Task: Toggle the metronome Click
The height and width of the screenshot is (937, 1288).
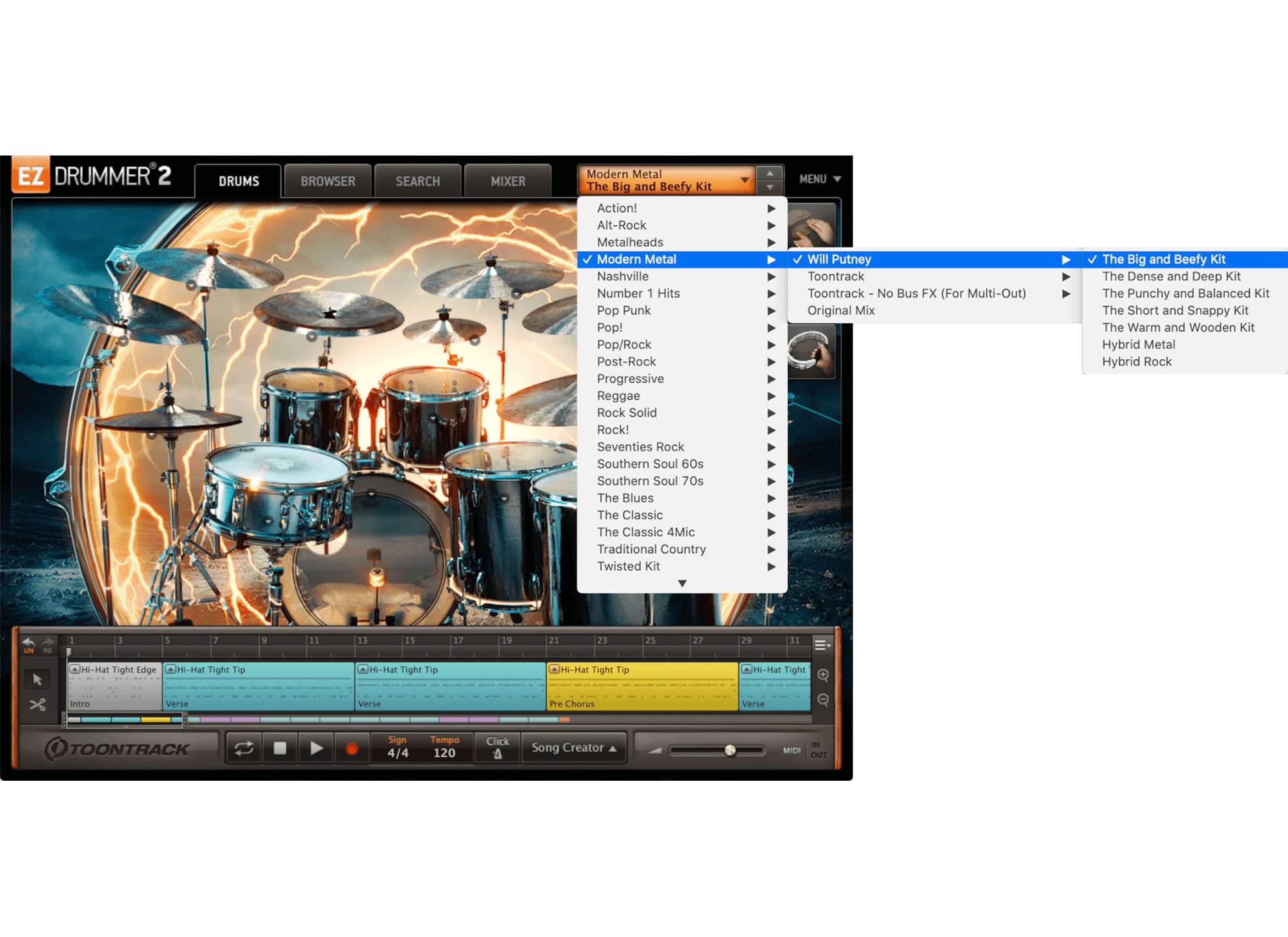Action: tap(498, 748)
